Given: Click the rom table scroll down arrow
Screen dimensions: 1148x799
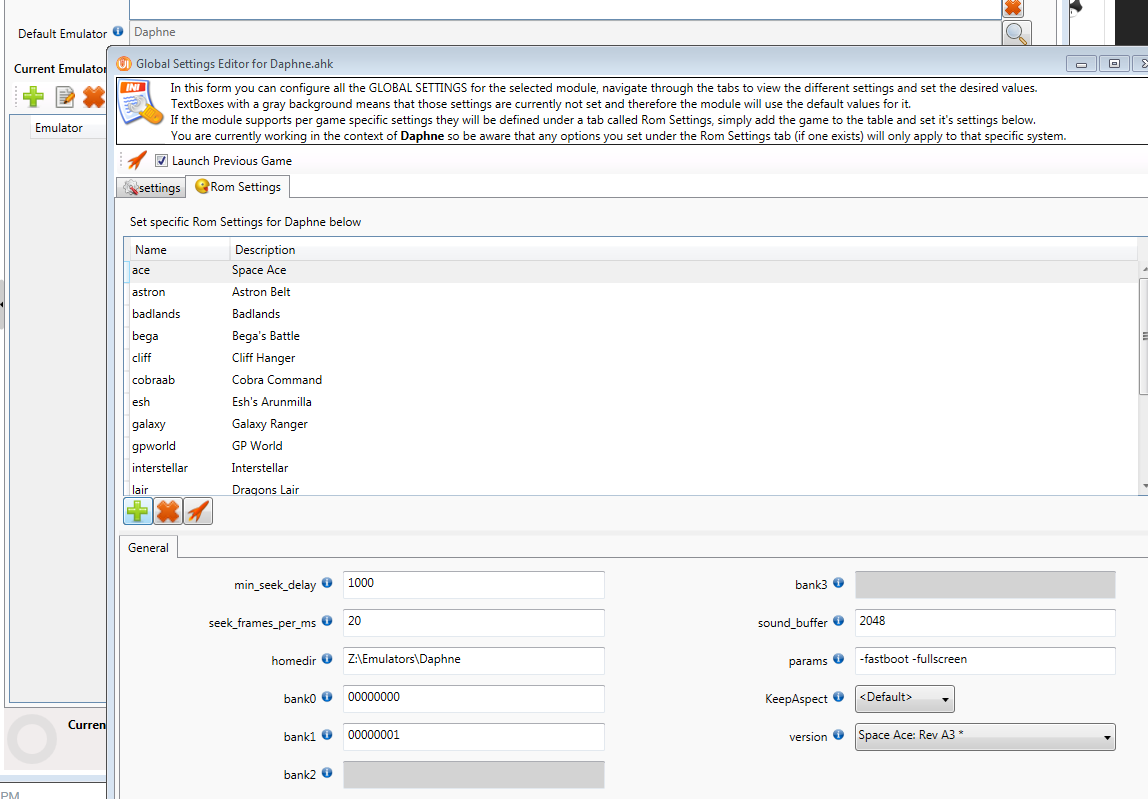Looking at the screenshot, I should (1144, 486).
